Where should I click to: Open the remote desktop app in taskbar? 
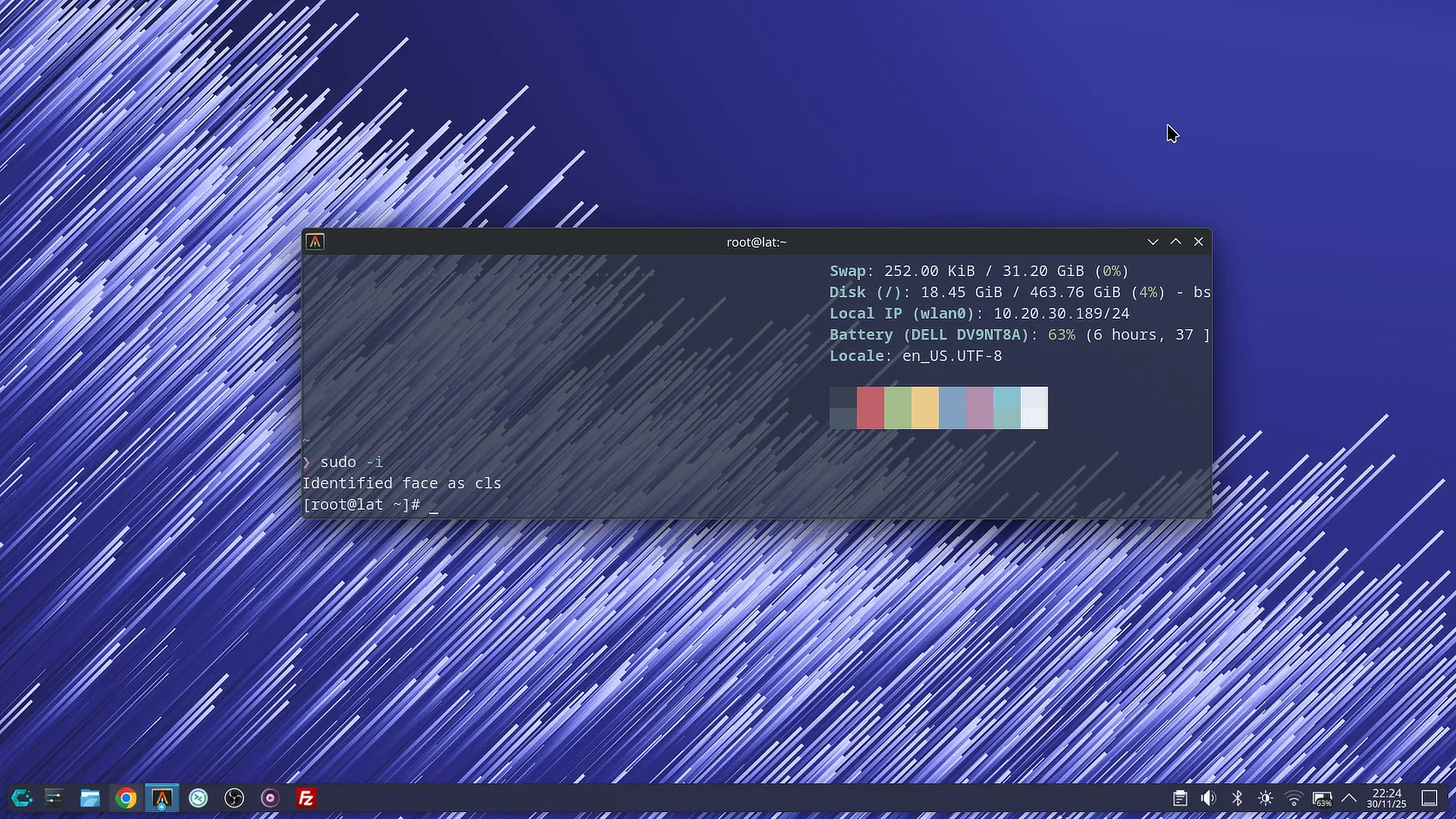tap(198, 798)
